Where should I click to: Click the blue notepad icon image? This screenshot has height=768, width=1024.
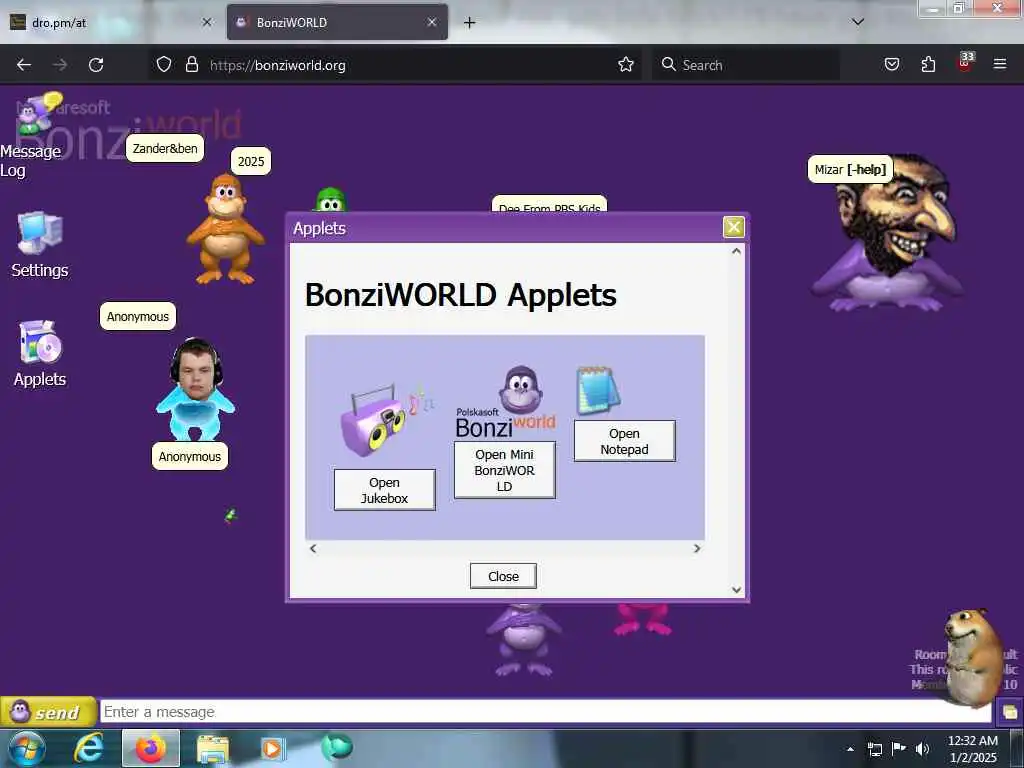click(598, 391)
